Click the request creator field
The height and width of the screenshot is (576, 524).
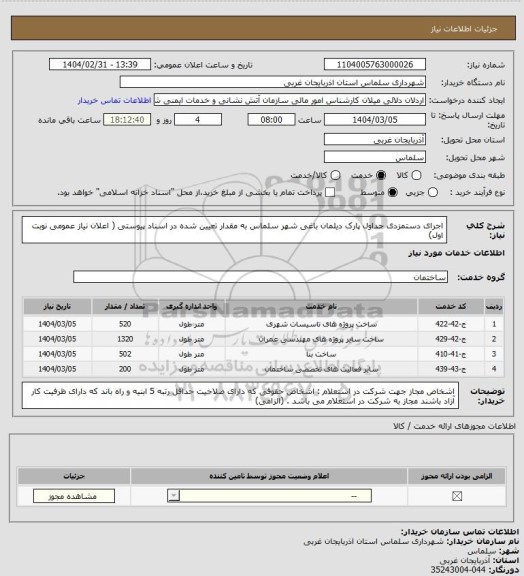(290, 100)
